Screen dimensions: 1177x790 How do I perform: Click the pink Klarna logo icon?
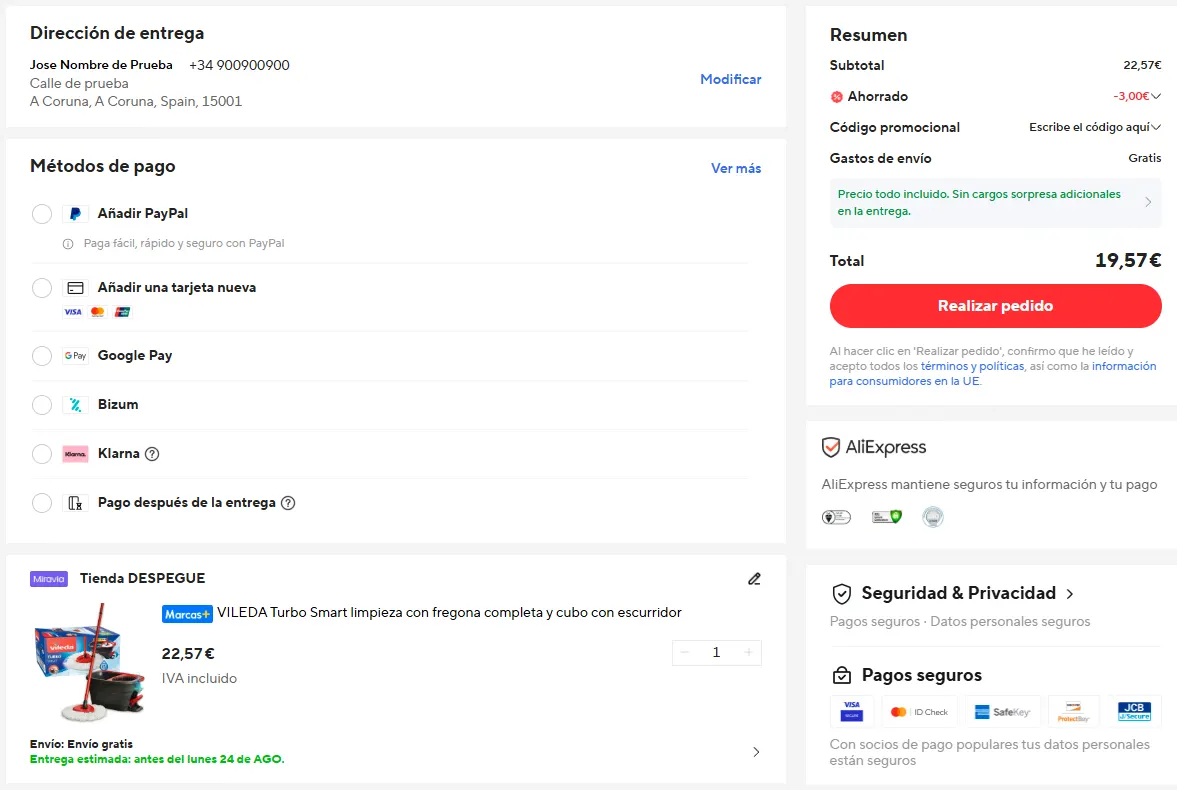[75, 454]
